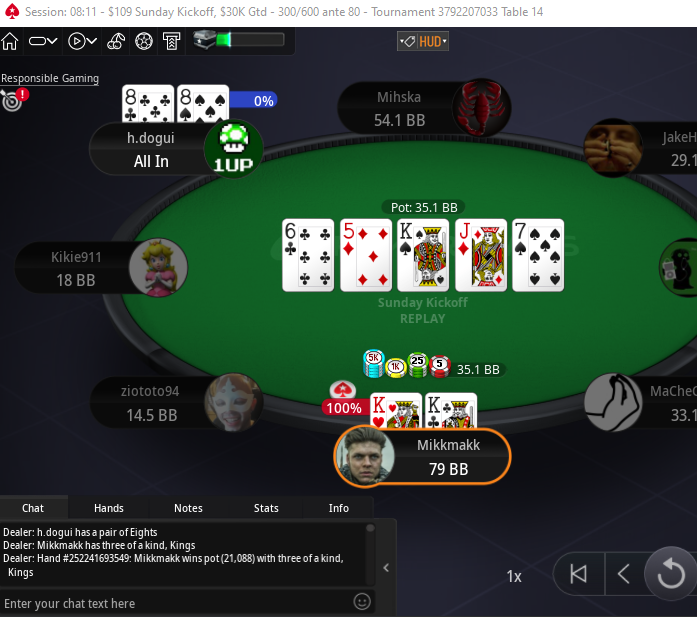Open the Stats tab
The width and height of the screenshot is (697, 617).
(266, 508)
